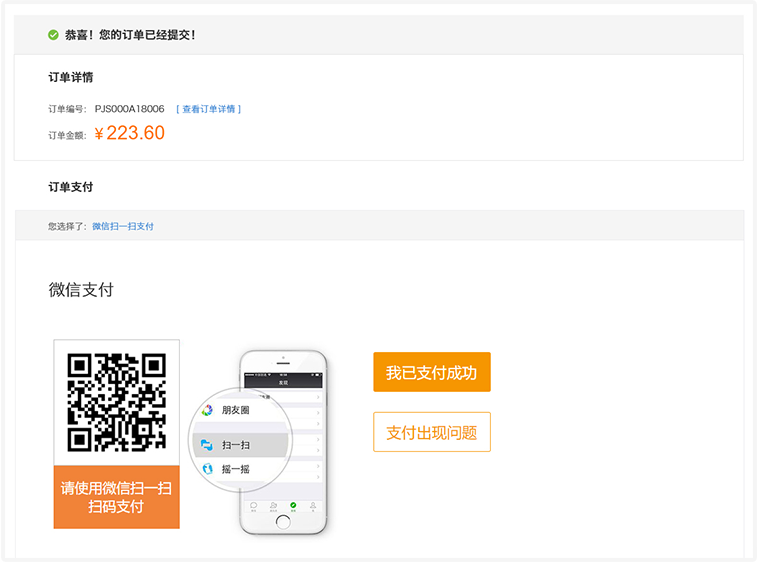Click the chat bubble tab icon on phone
758x563 pixels.
pos(253,505)
